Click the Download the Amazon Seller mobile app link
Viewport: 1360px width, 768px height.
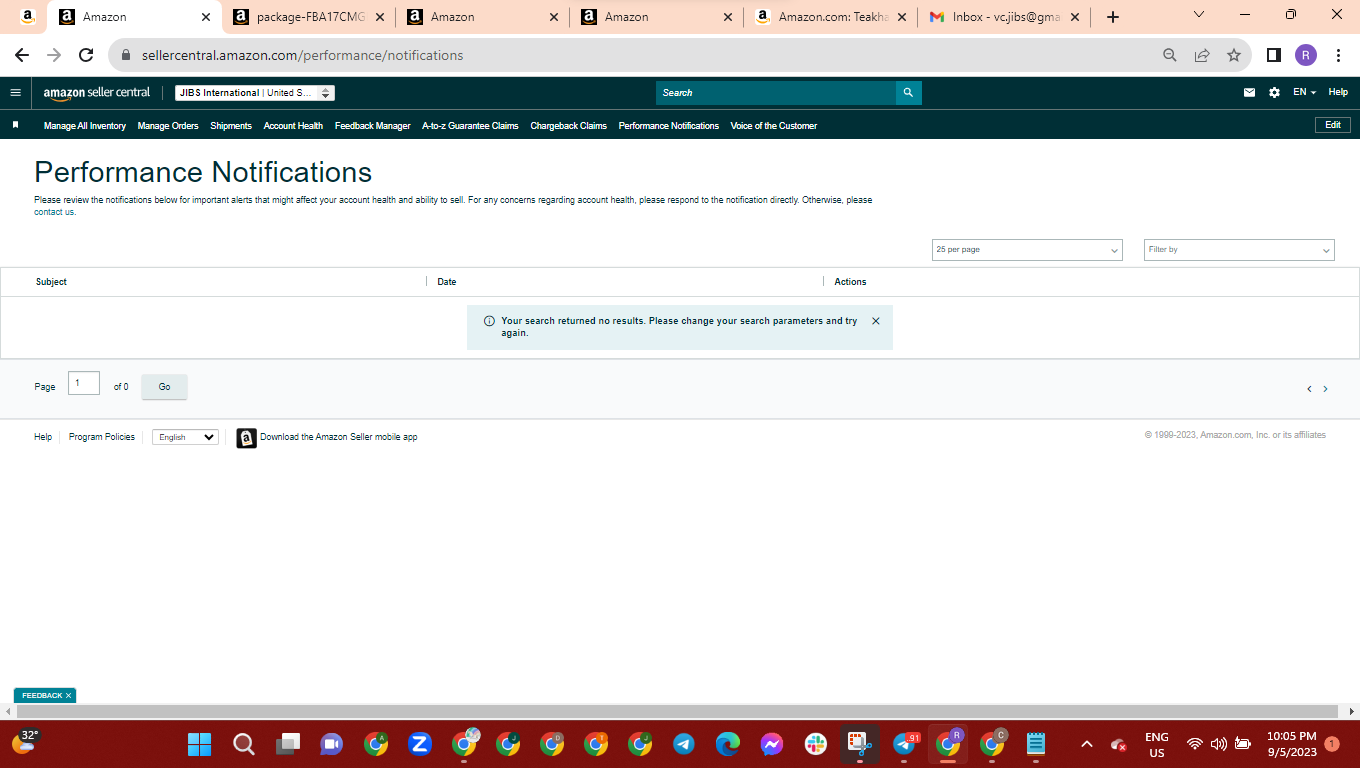click(339, 437)
